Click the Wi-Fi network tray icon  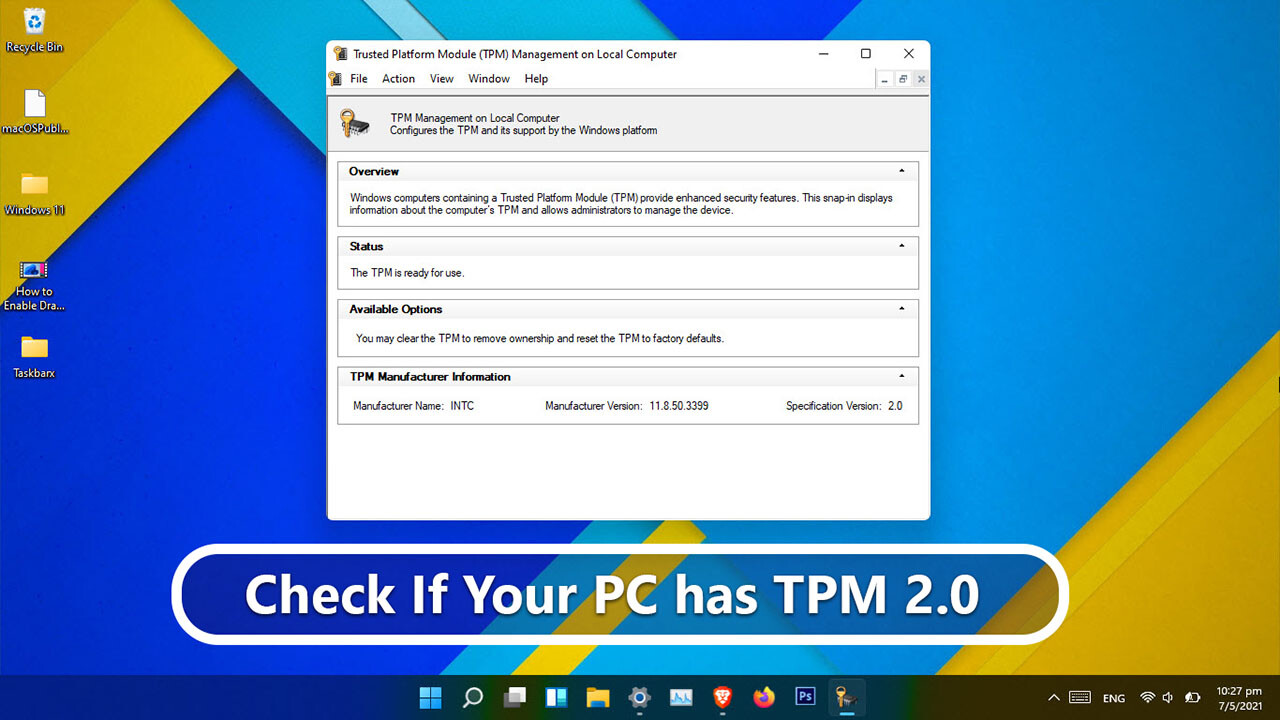1147,698
